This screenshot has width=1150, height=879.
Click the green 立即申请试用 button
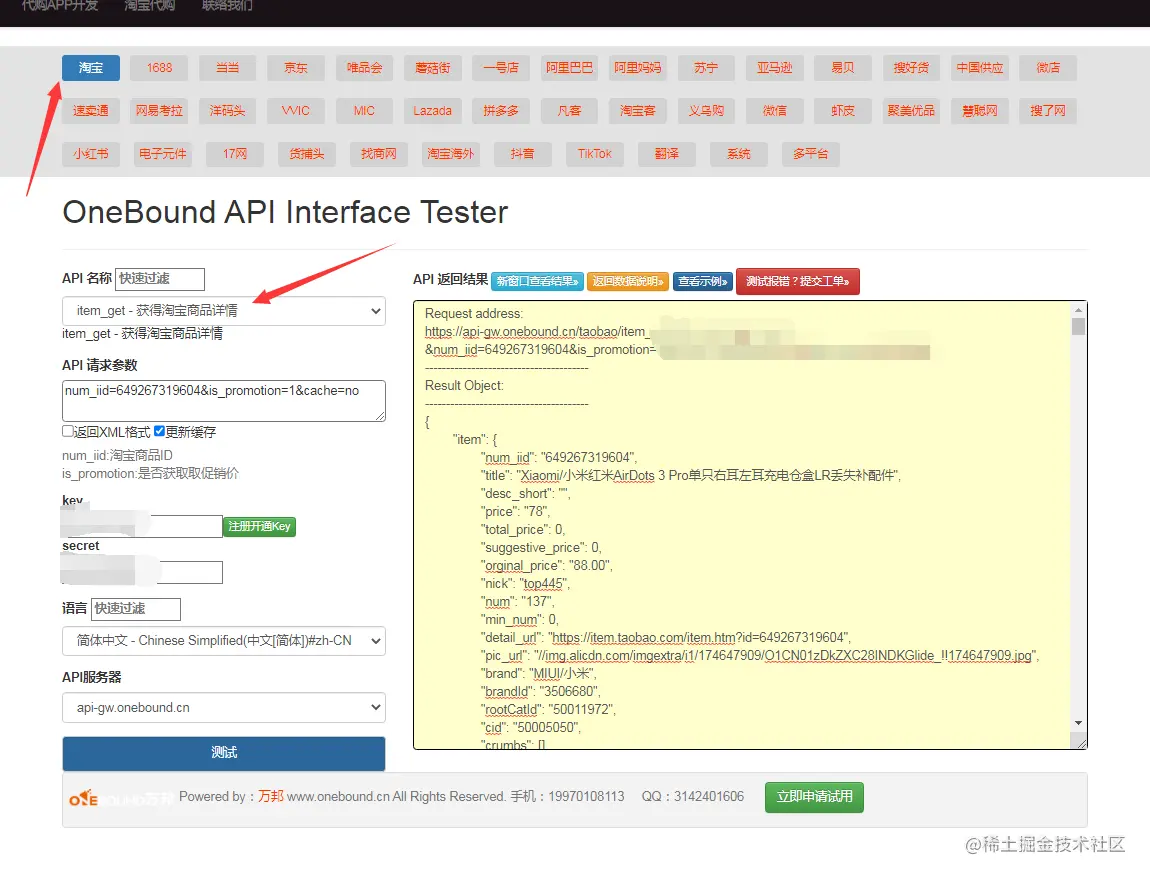tap(814, 797)
